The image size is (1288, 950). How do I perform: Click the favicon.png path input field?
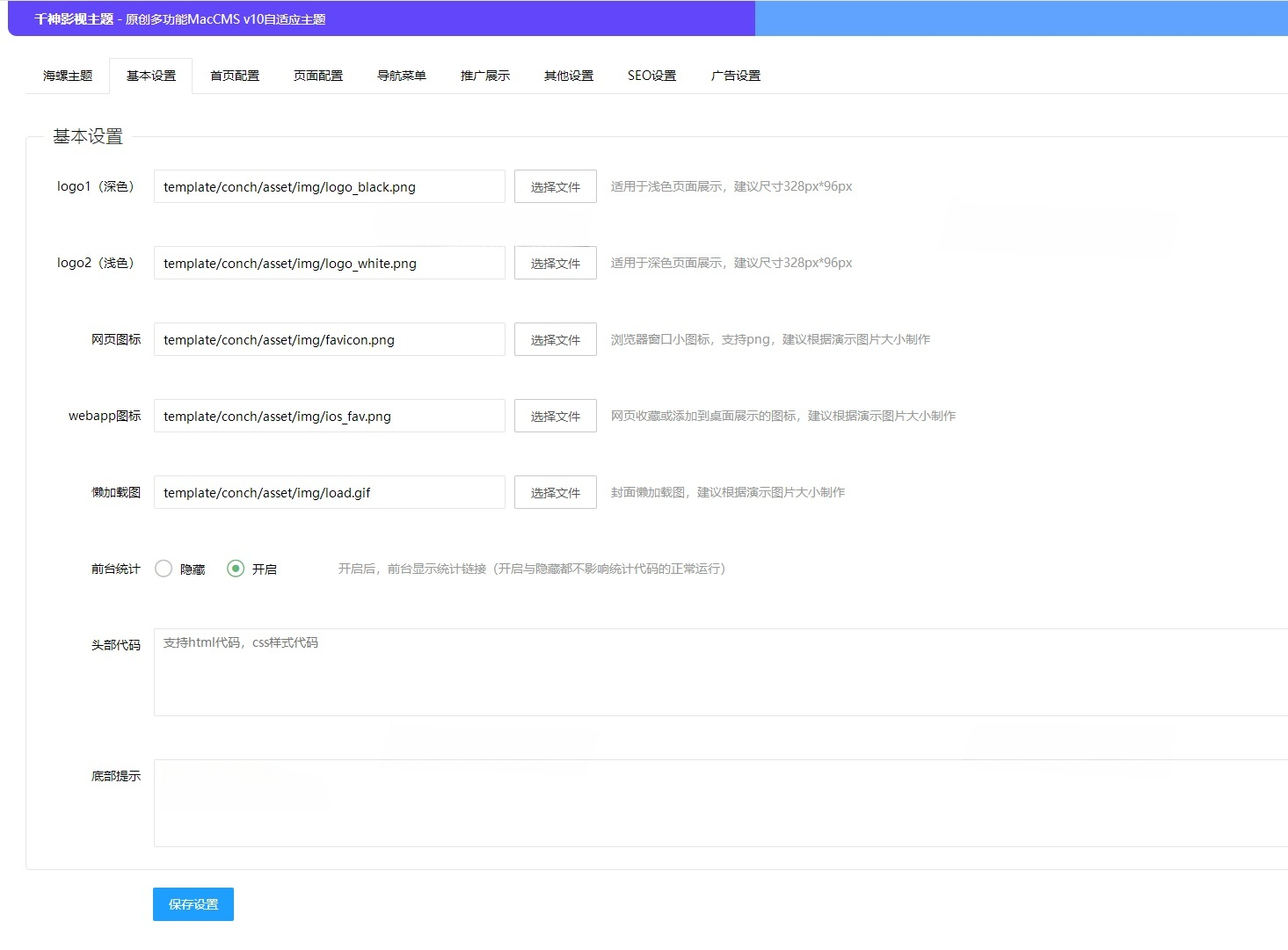tap(330, 339)
